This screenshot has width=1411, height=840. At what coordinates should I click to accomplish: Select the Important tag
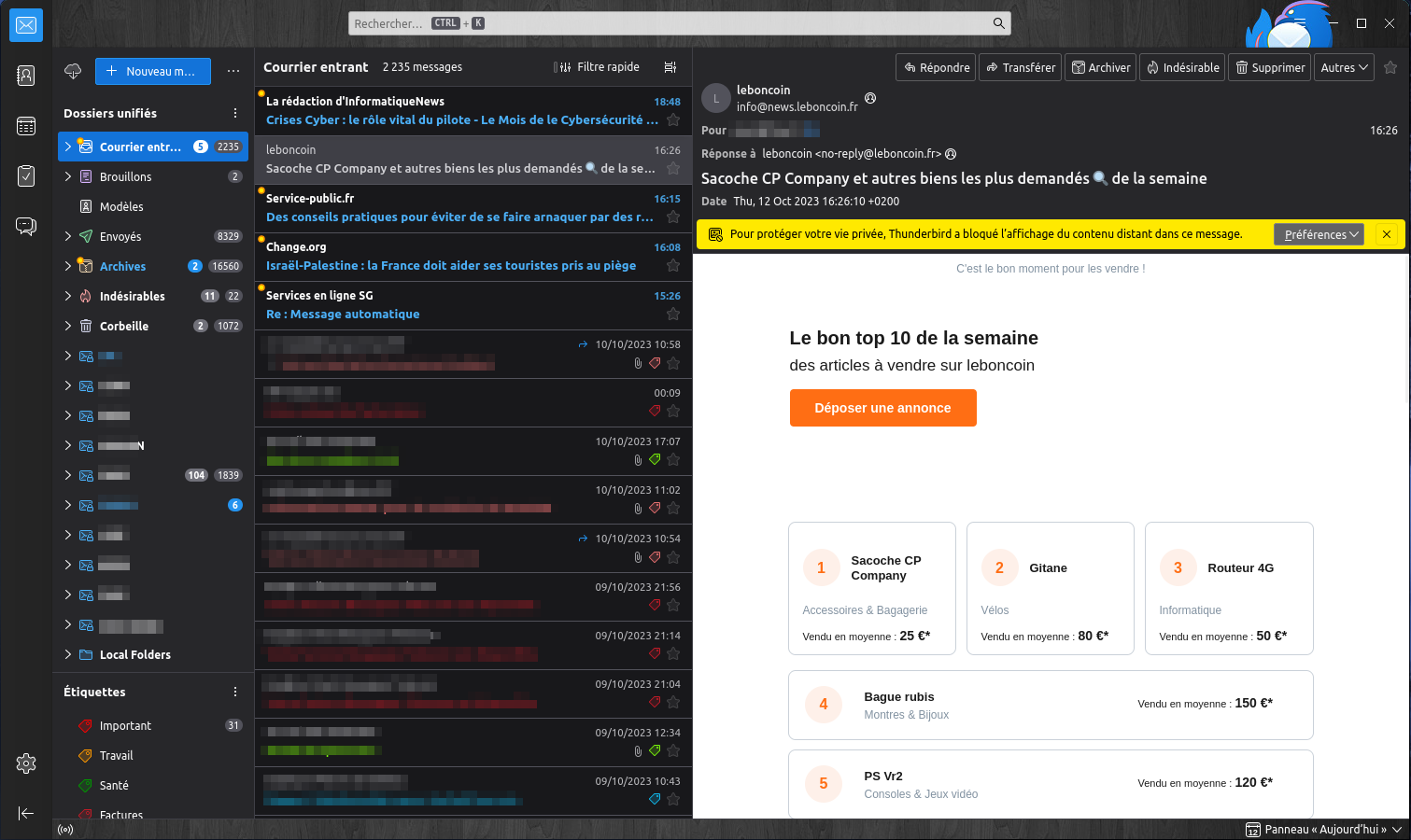tap(125, 725)
